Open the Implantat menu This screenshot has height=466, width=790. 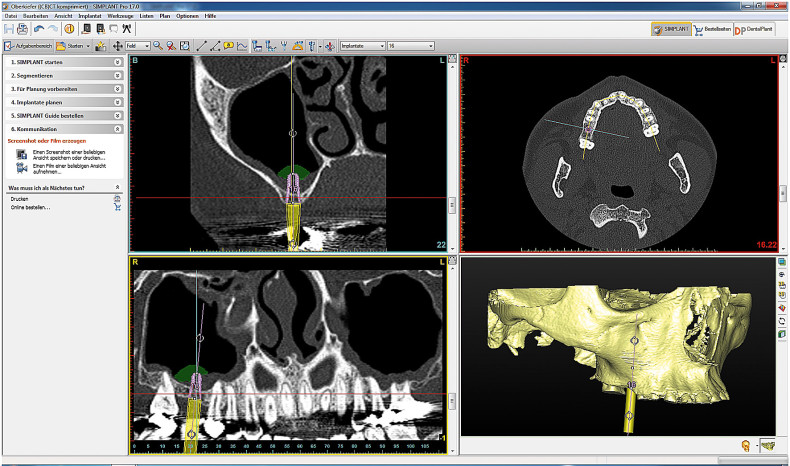[90, 16]
